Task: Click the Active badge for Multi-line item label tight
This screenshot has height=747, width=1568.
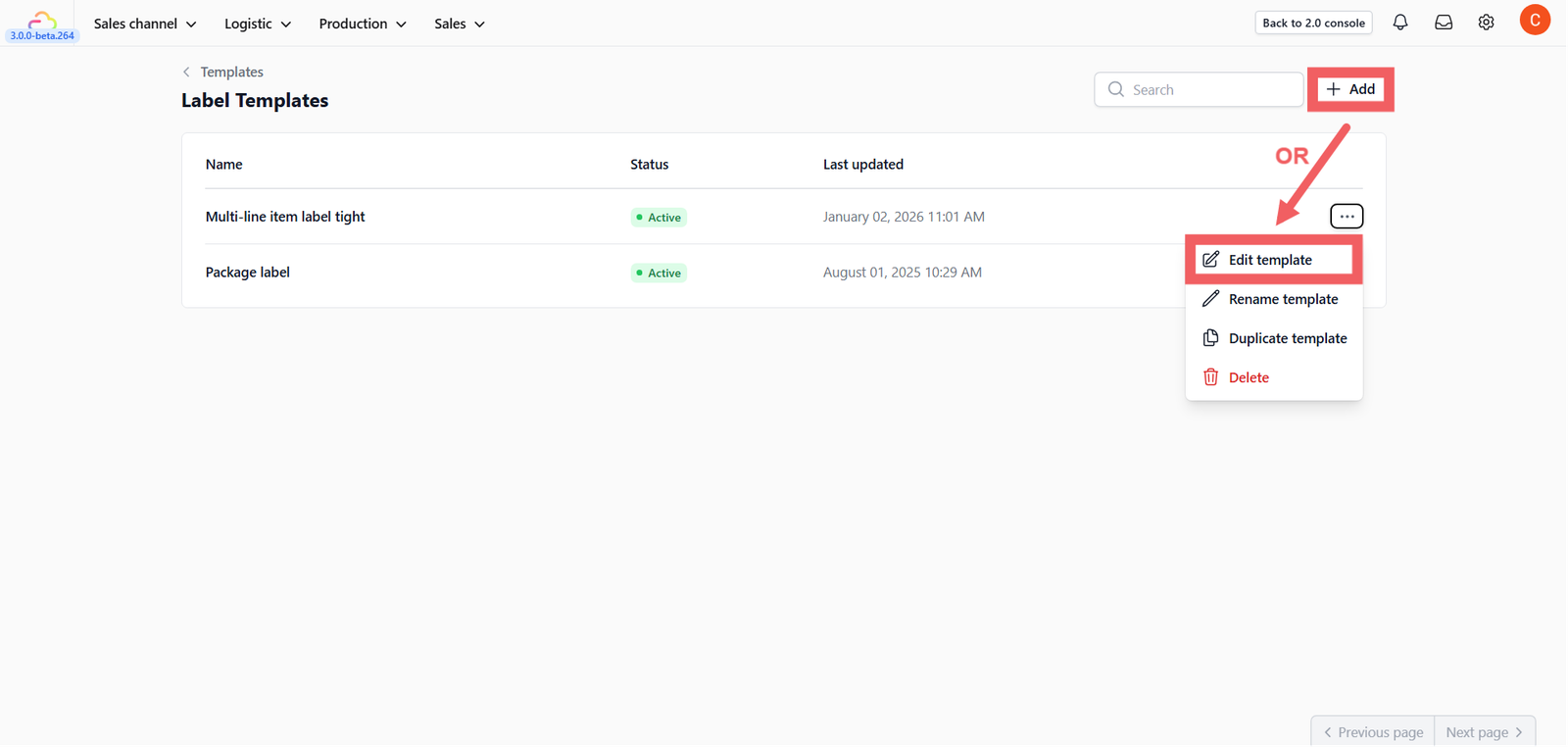Action: (659, 218)
